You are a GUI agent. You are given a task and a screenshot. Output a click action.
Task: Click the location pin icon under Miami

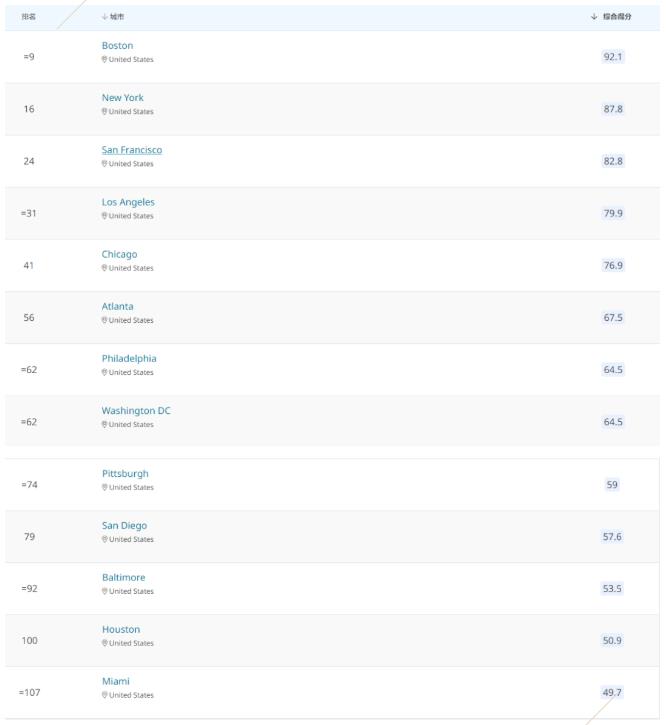[105, 695]
